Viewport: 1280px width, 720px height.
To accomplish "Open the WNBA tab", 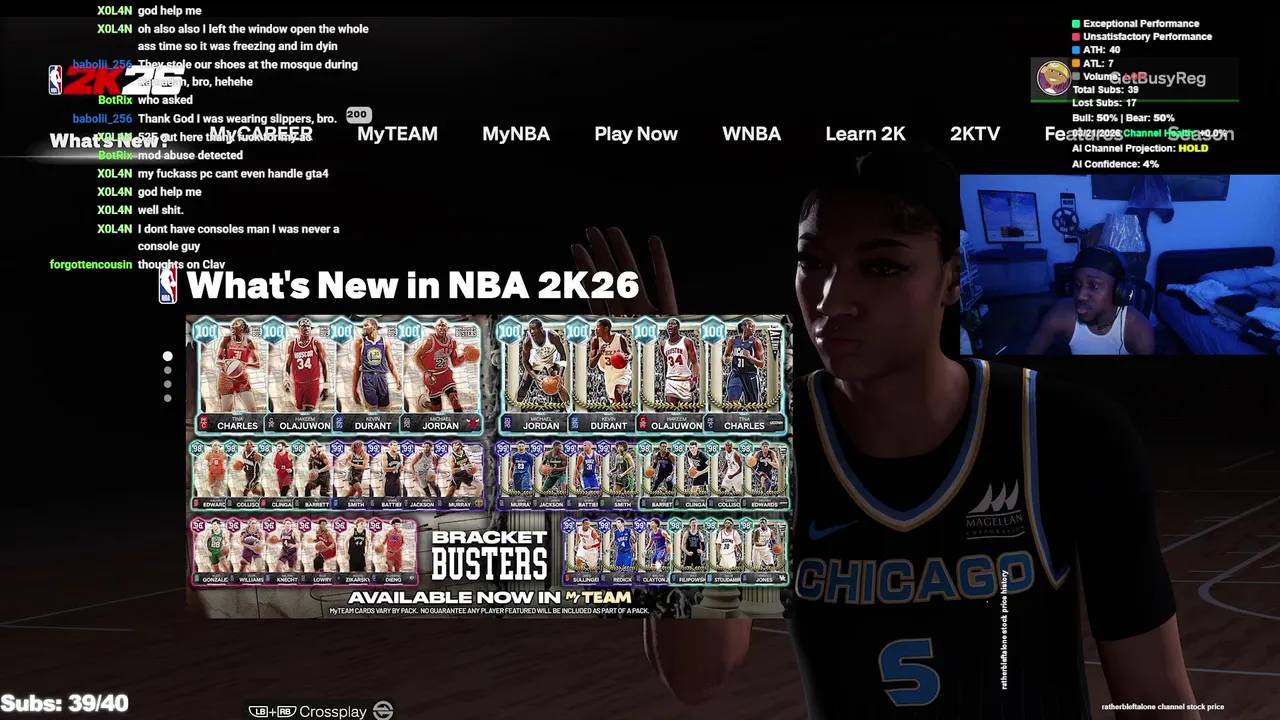I will (x=751, y=134).
